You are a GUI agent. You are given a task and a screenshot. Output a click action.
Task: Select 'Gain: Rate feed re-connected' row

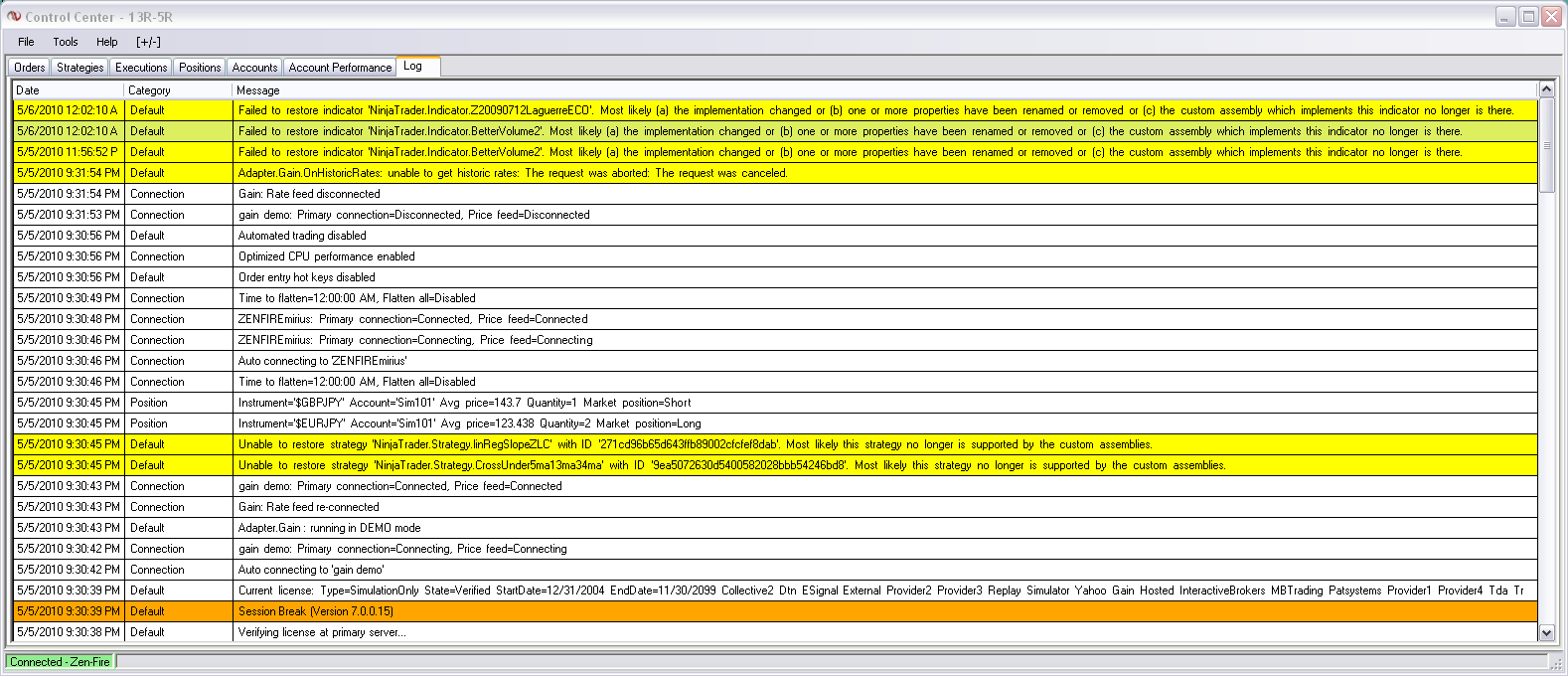(775, 507)
